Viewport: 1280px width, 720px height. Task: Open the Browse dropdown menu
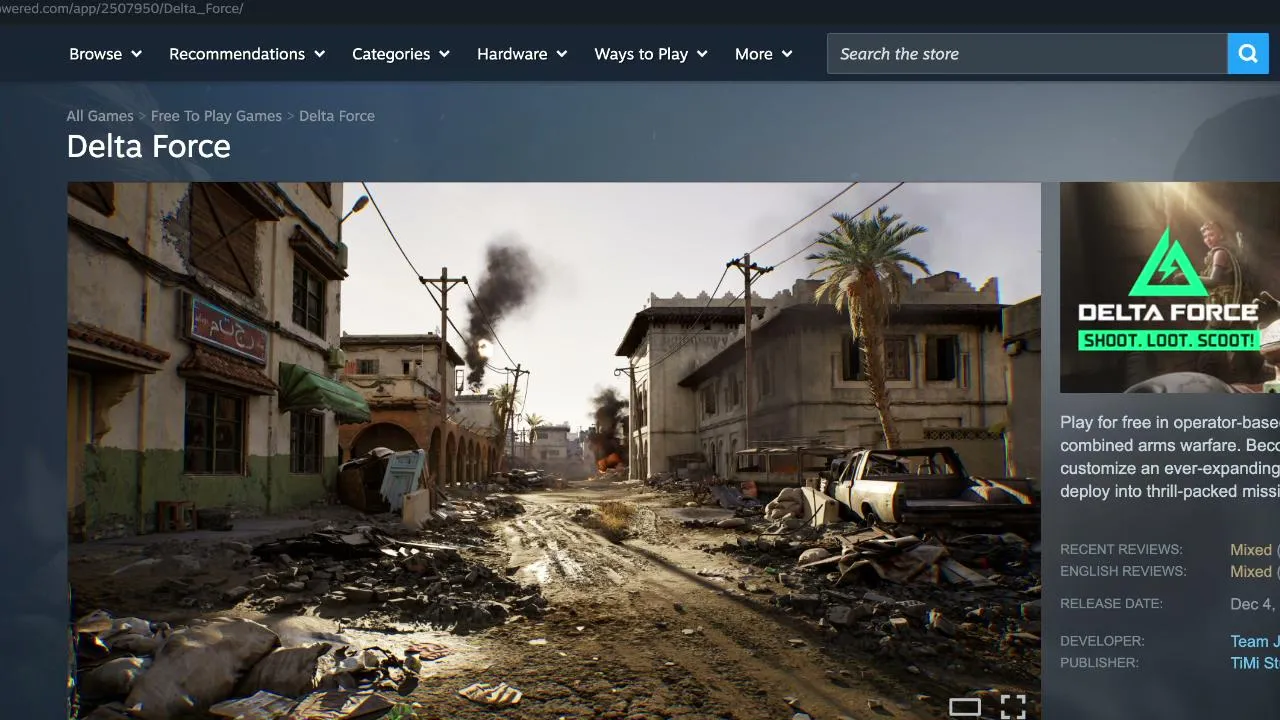point(105,54)
